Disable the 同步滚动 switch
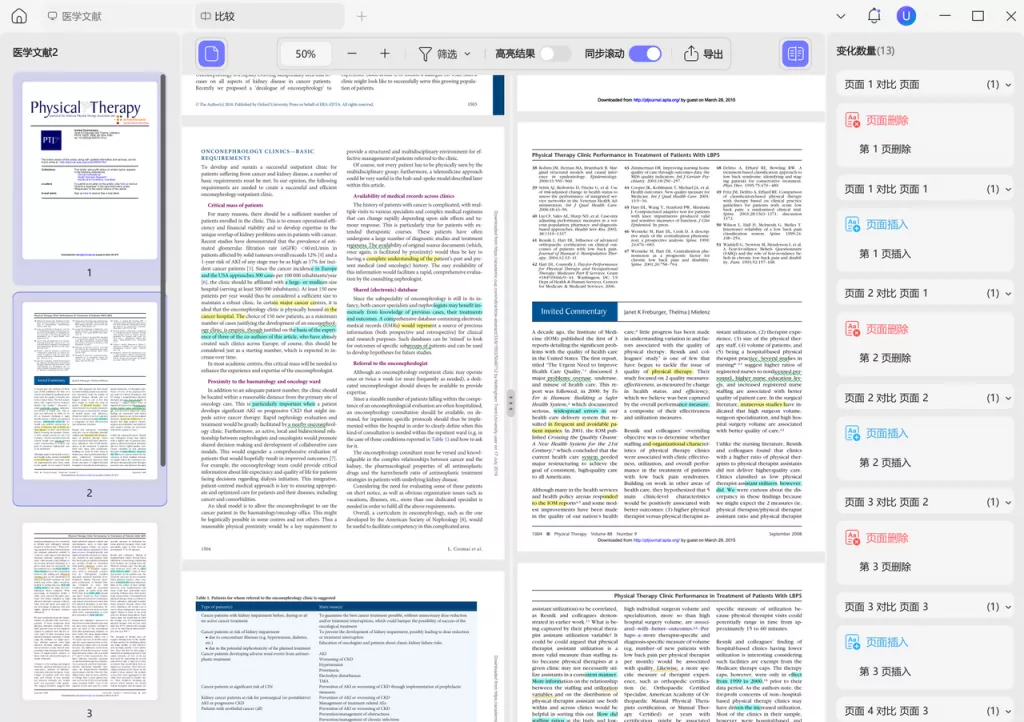Screen dimensions: 1024x722 click(645, 54)
